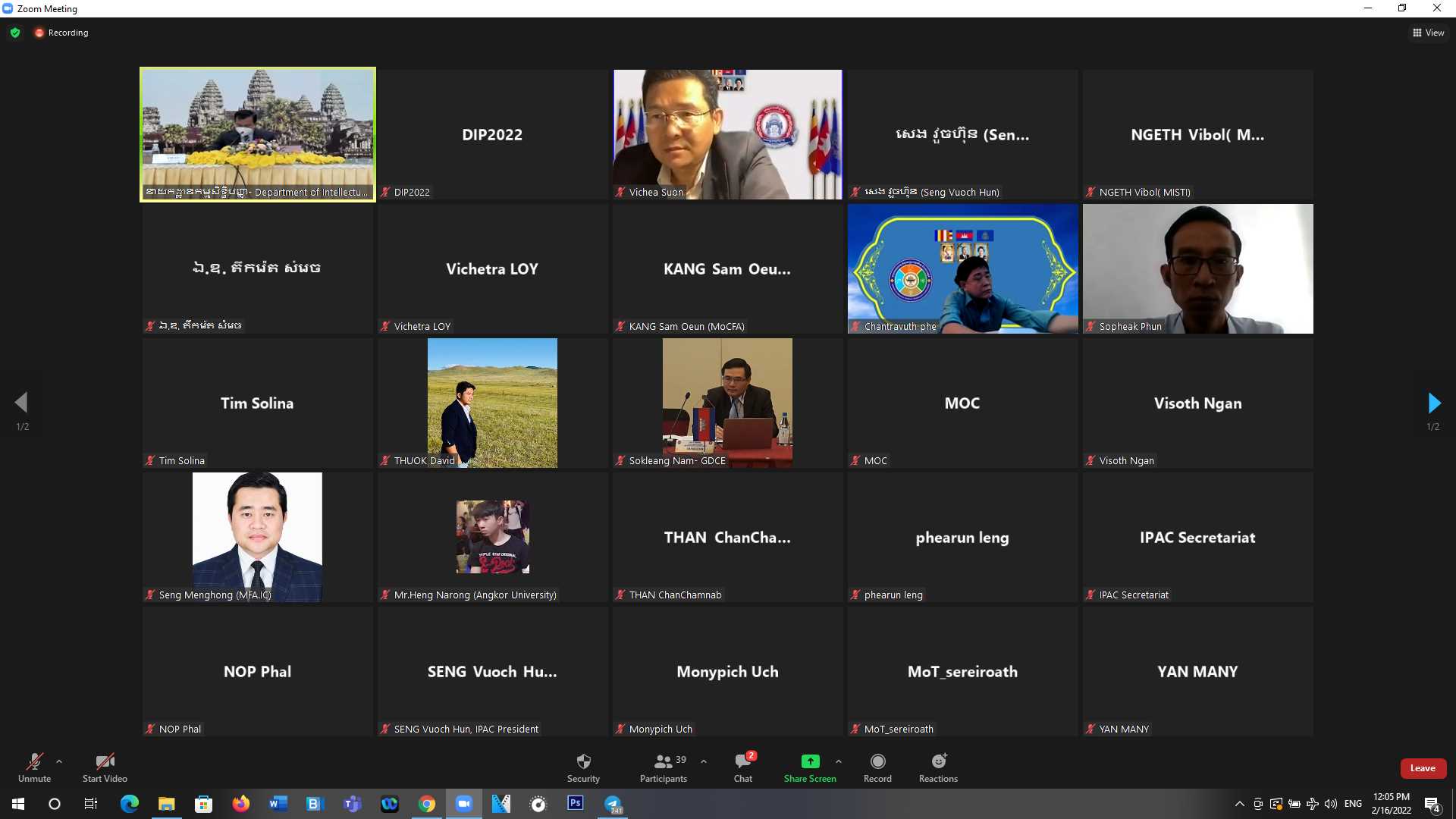Viewport: 1456px width, 819px height.
Task: Click the phearun leng tile
Action: coord(962,537)
